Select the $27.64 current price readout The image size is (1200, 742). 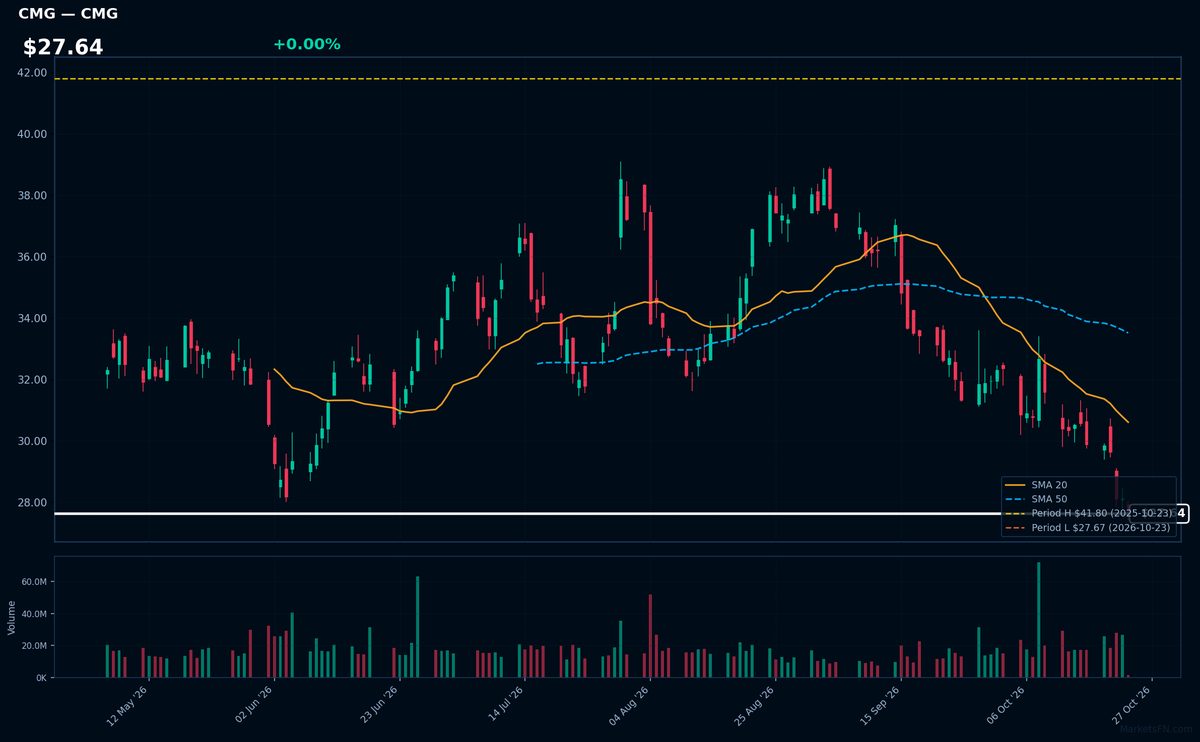coord(63,47)
